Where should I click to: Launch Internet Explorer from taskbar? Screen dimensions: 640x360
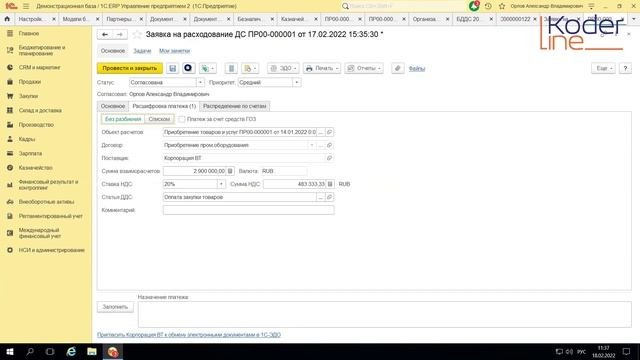tap(71, 351)
